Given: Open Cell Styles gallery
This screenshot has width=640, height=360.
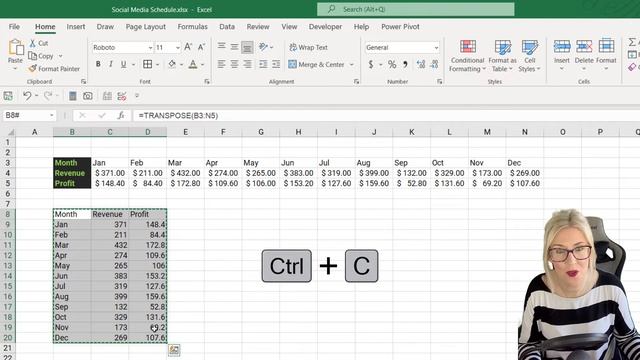Looking at the screenshot, I should tap(529, 56).
